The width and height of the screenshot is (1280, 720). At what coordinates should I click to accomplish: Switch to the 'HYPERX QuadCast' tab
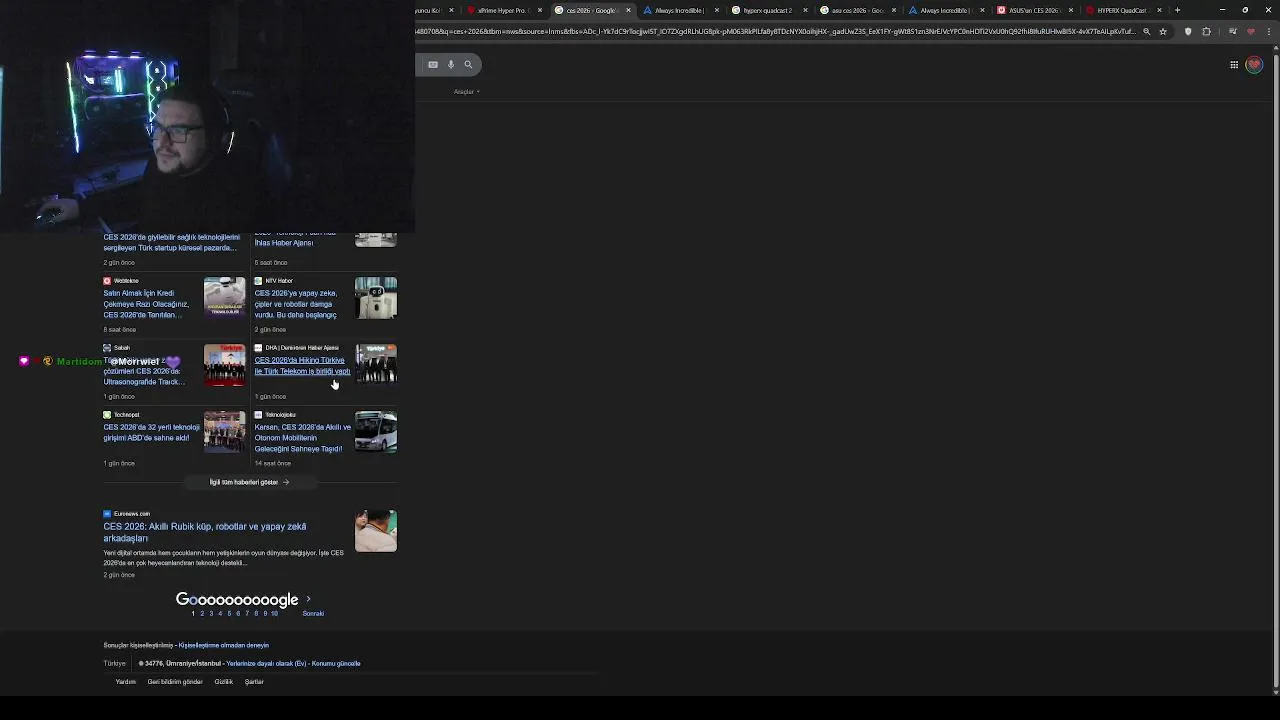coord(1121,10)
